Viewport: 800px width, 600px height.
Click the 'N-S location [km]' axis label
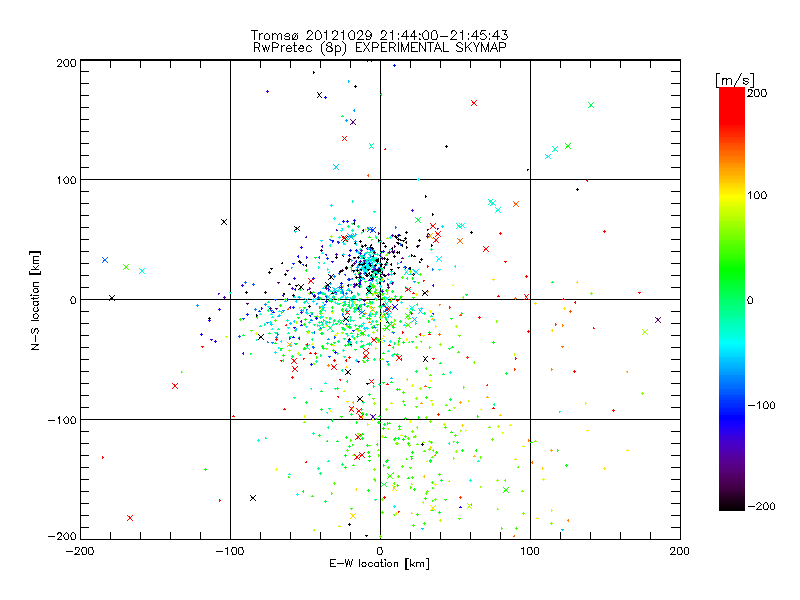(x=35, y=300)
